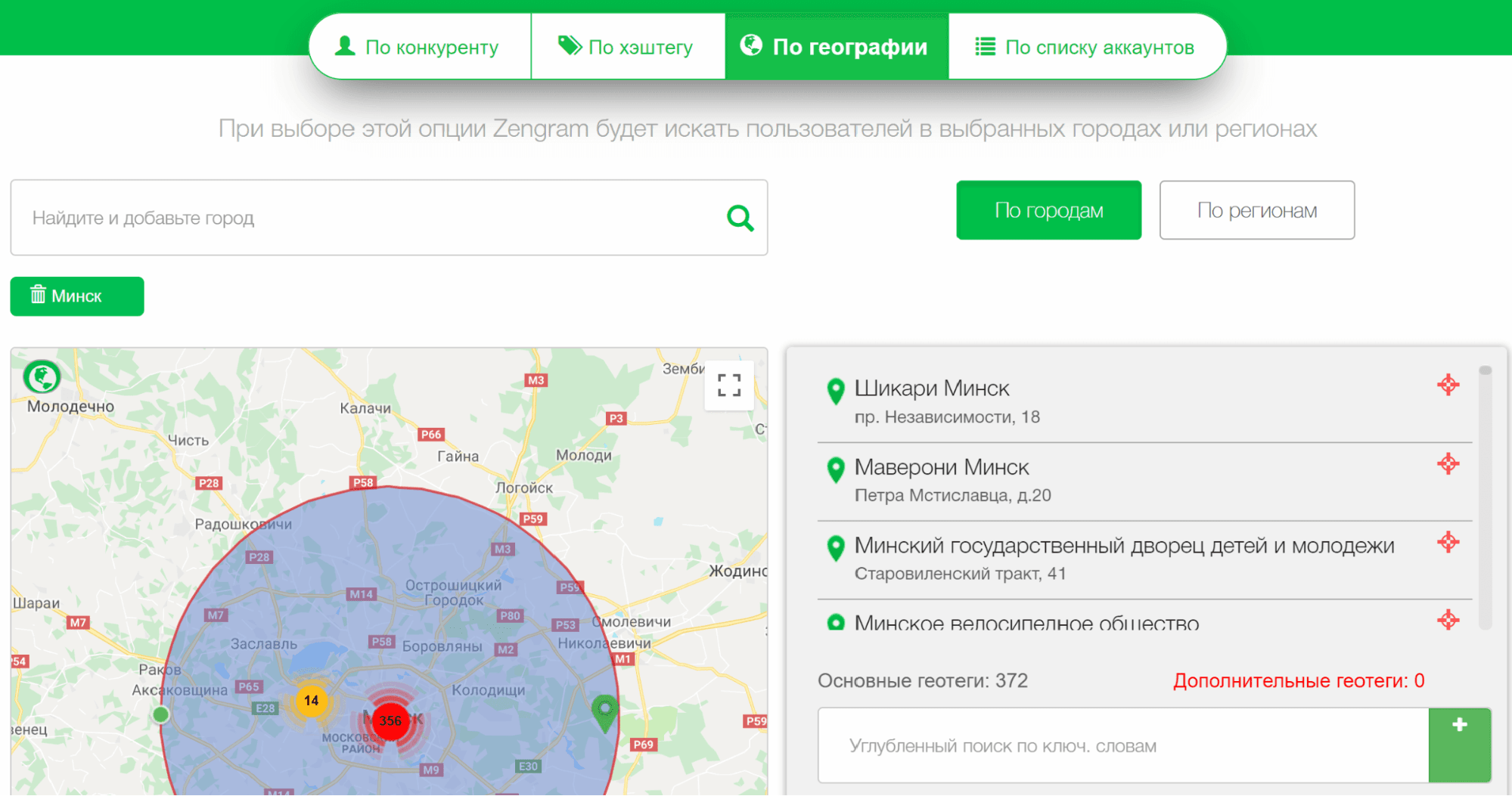Click pin icon beside Минский государственный дворец
Image resolution: width=1512 pixels, height=796 pixels.
(x=836, y=549)
